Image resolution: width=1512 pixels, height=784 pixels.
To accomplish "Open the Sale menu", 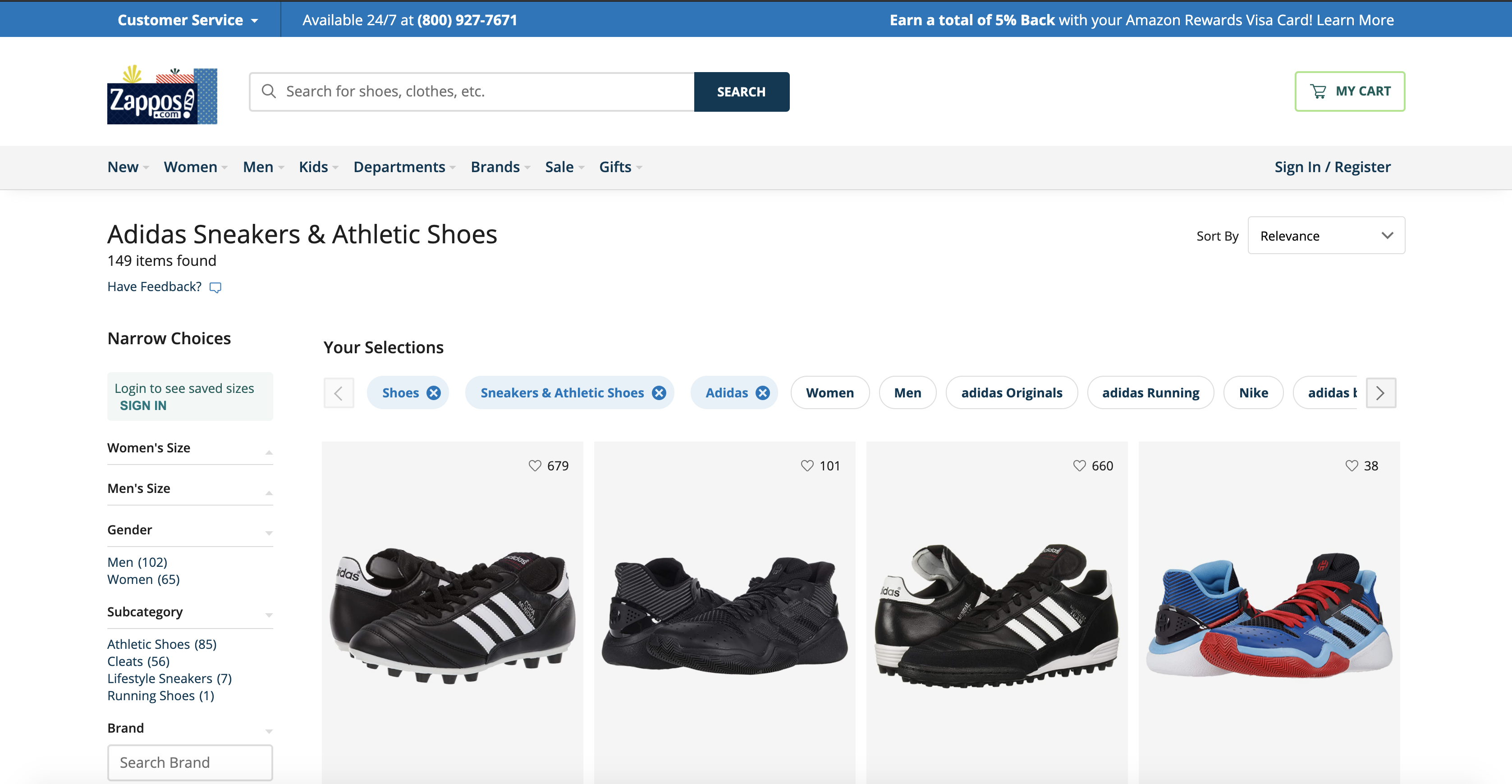I will [x=565, y=167].
